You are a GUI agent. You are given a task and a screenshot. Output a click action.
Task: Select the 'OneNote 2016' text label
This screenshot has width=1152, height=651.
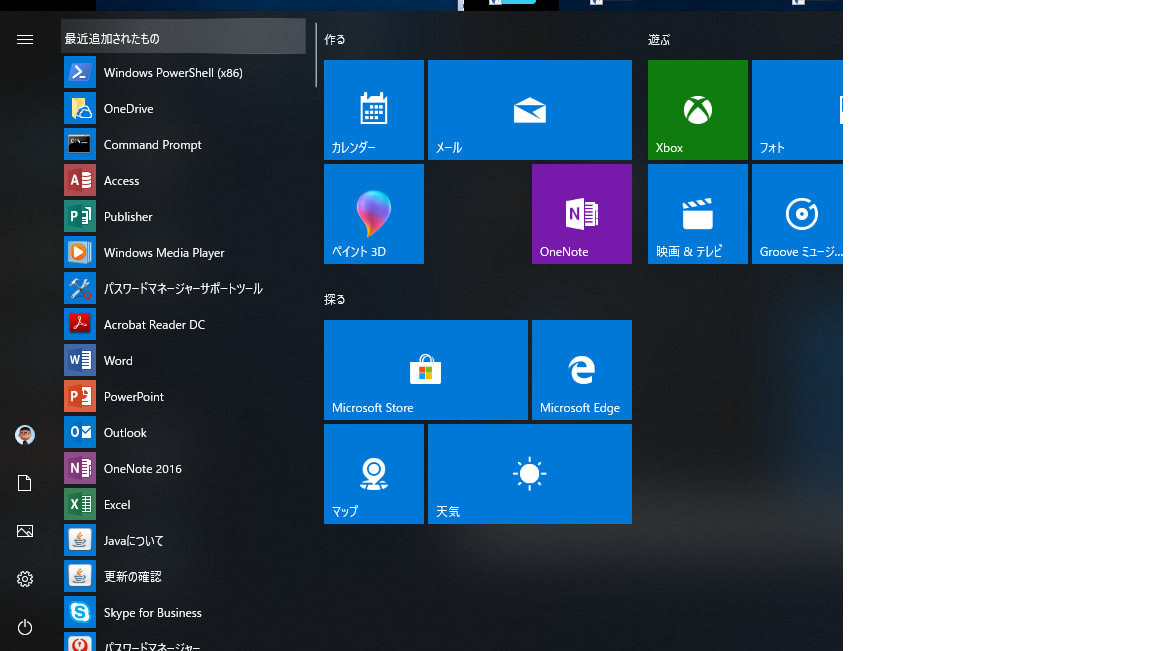tap(143, 469)
